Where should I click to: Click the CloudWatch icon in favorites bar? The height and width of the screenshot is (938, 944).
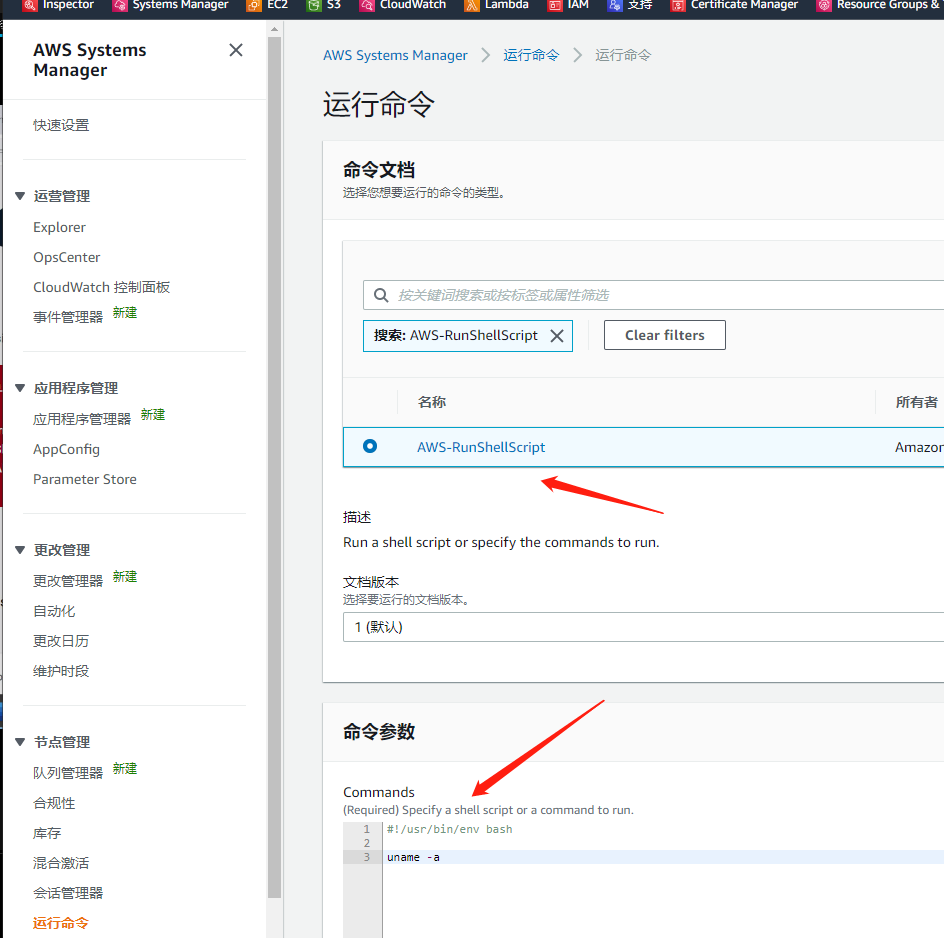pos(367,5)
